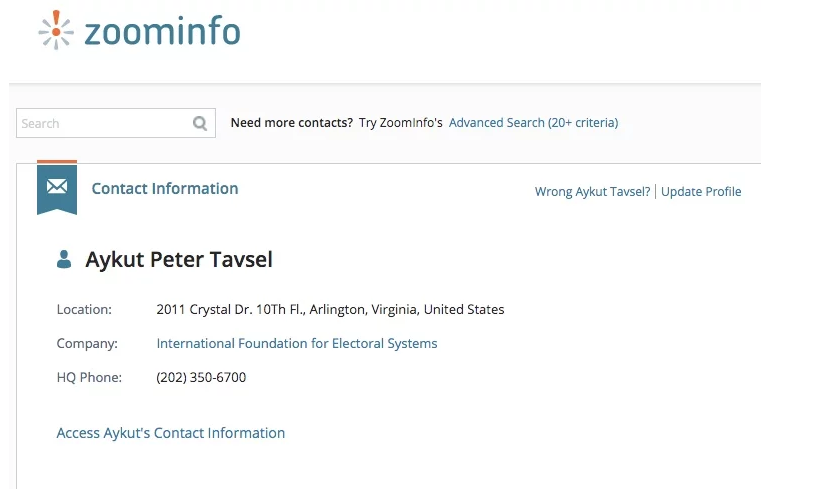Click the 'Wrong Aykut Tavsel?' link

592,192
